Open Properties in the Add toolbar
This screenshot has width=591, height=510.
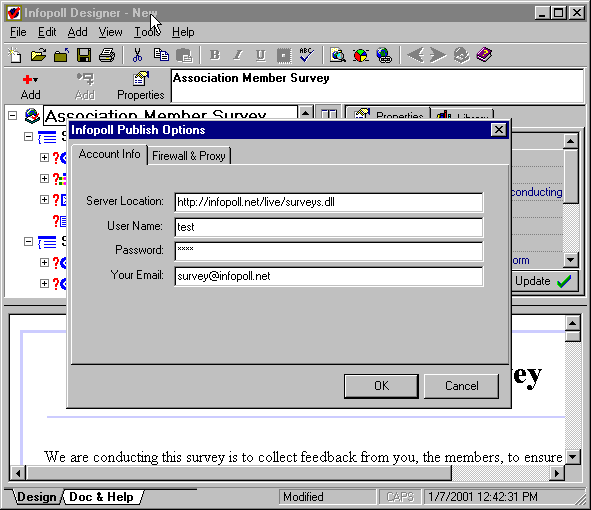coord(141,87)
